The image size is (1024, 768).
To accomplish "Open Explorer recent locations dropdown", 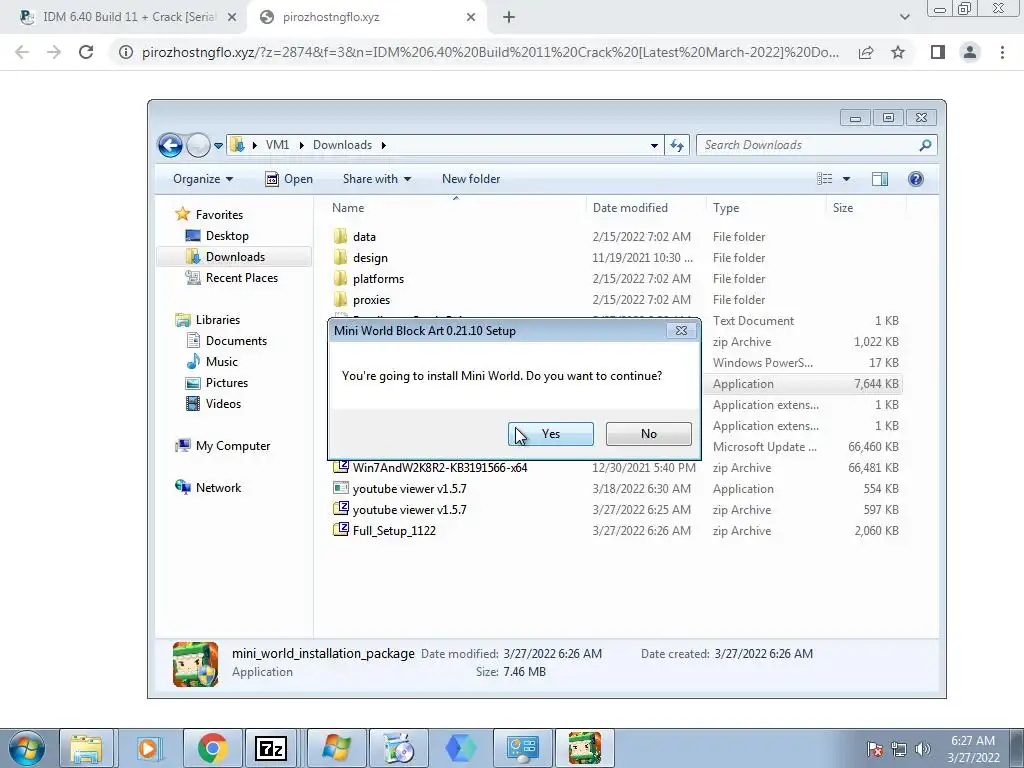I will click(x=218, y=146).
